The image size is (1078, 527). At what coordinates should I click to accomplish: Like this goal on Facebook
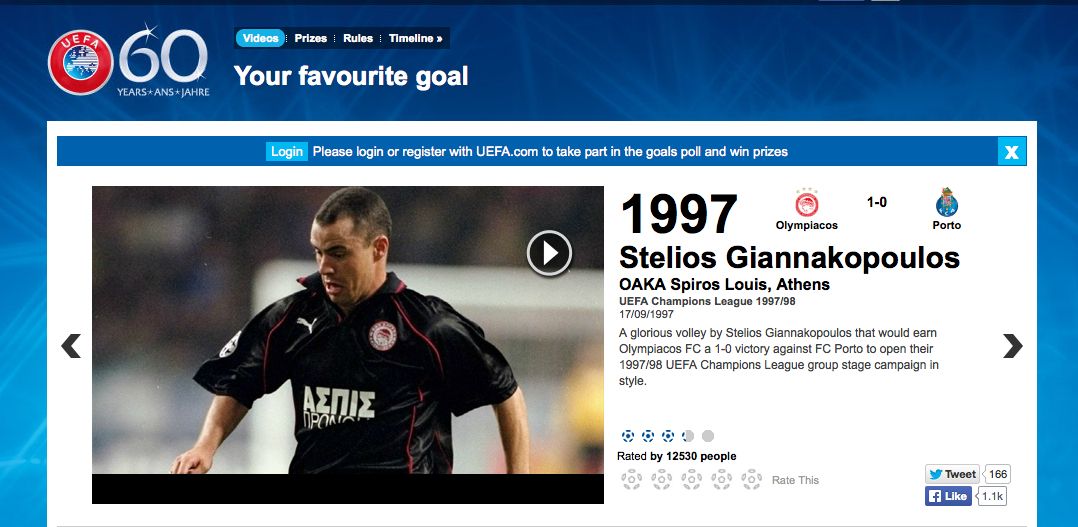point(948,496)
